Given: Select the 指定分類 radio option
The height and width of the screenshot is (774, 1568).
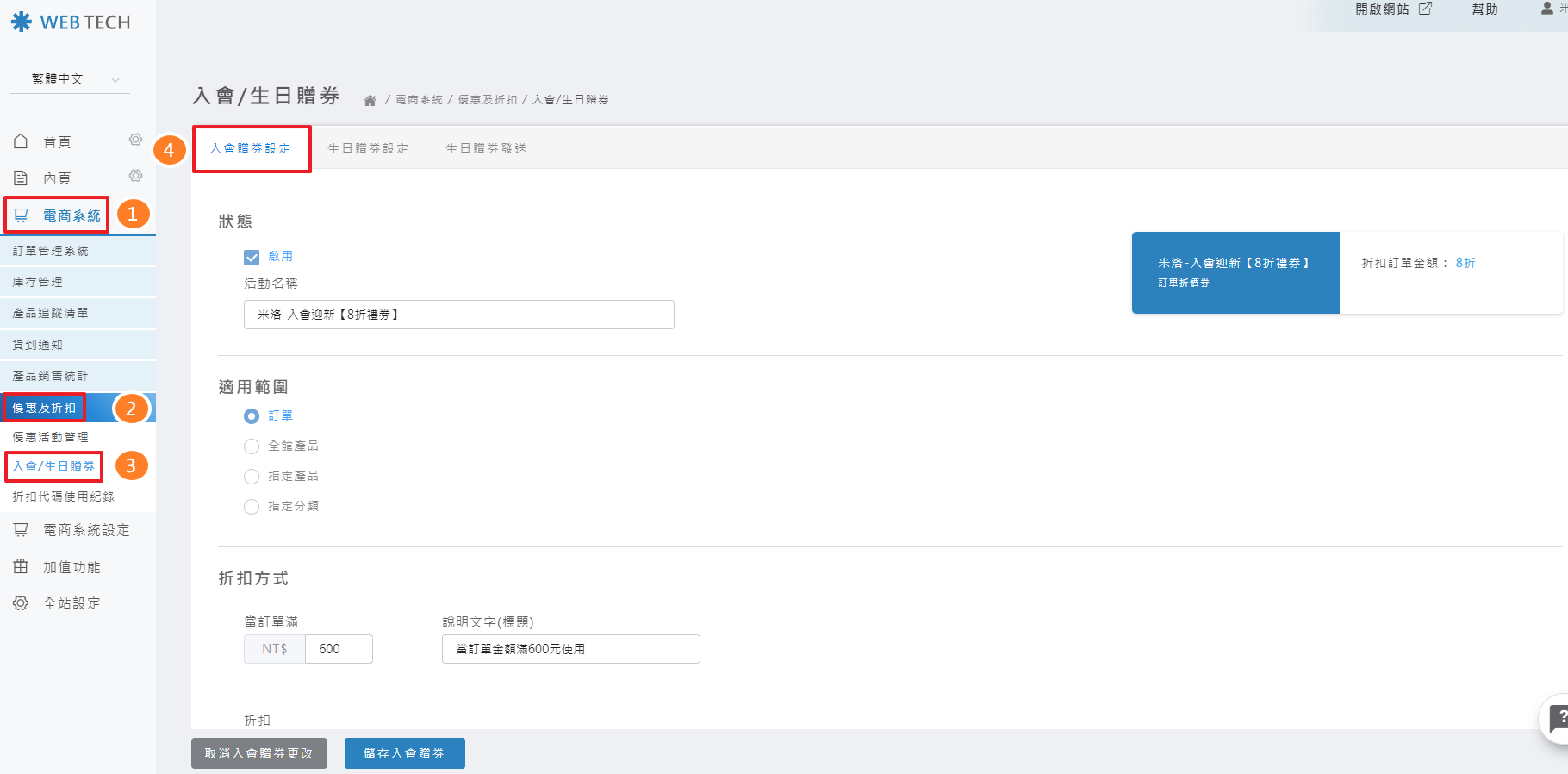Looking at the screenshot, I should [252, 507].
